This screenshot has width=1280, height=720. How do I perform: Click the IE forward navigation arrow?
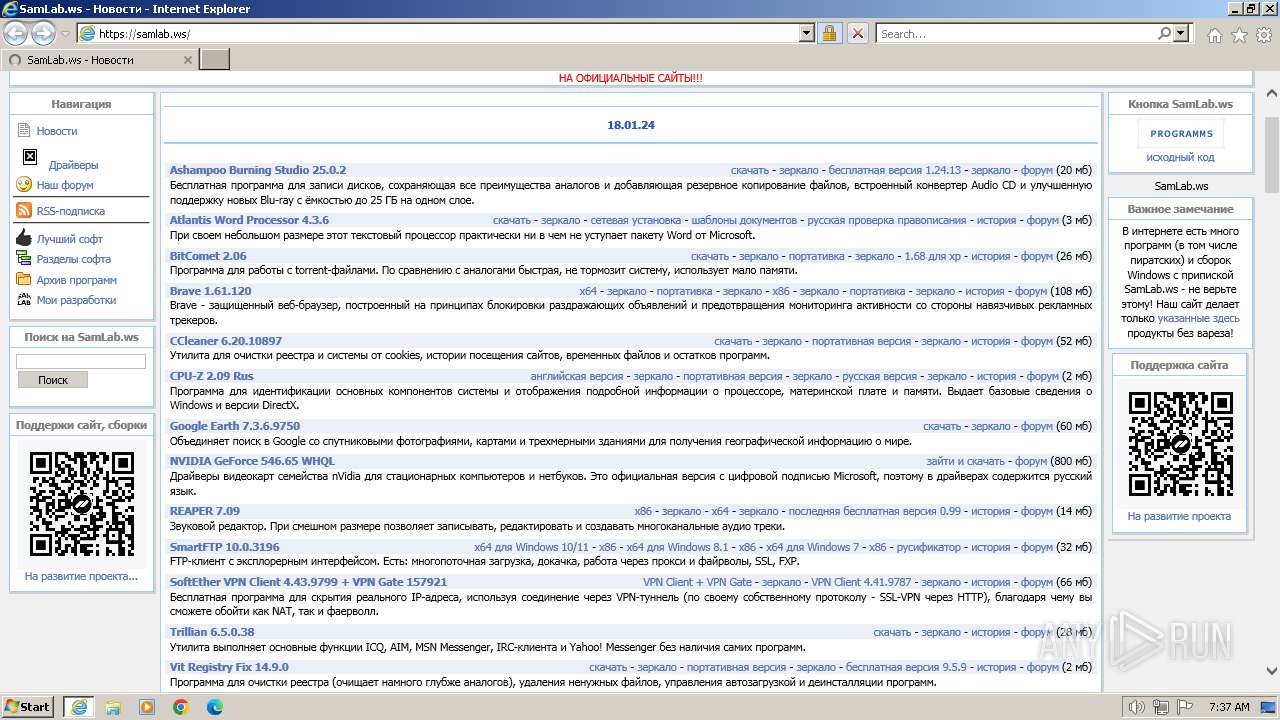pos(43,33)
